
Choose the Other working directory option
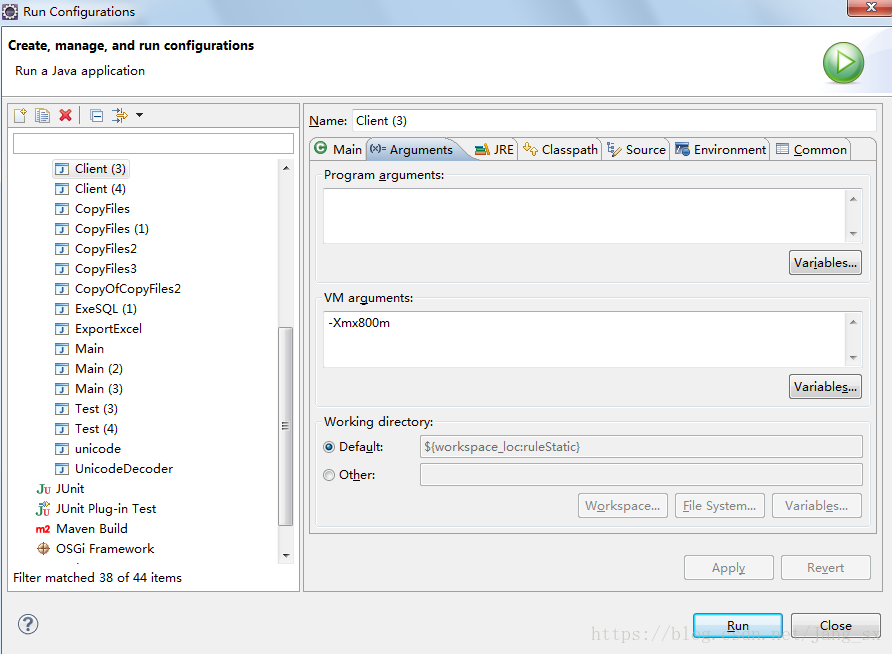329,475
